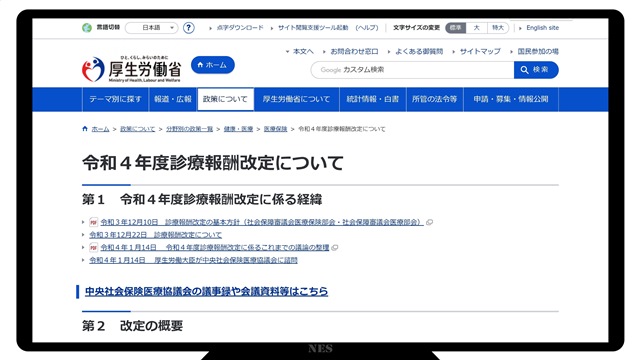
Task: Click 分野別の政策一覧 breadcrumb link
Action: pyautogui.click(x=189, y=129)
